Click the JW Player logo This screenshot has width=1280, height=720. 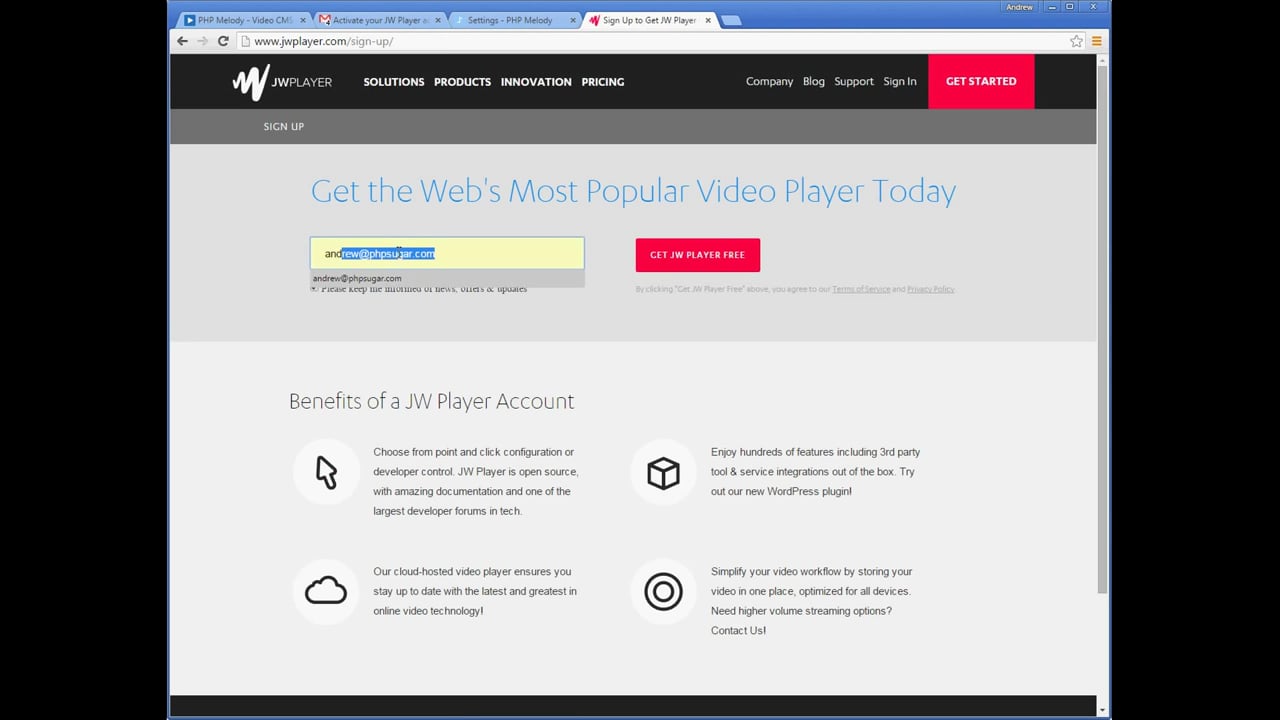[x=282, y=82]
